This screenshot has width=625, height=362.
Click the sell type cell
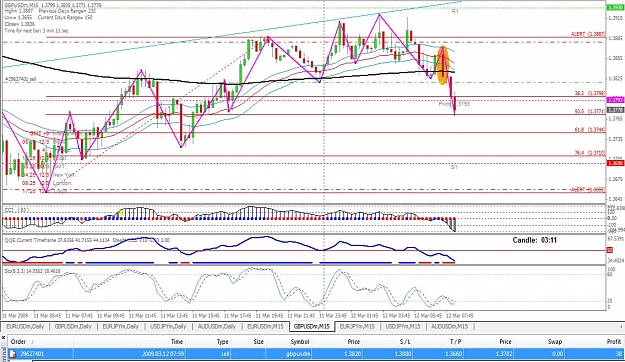tap(224, 354)
